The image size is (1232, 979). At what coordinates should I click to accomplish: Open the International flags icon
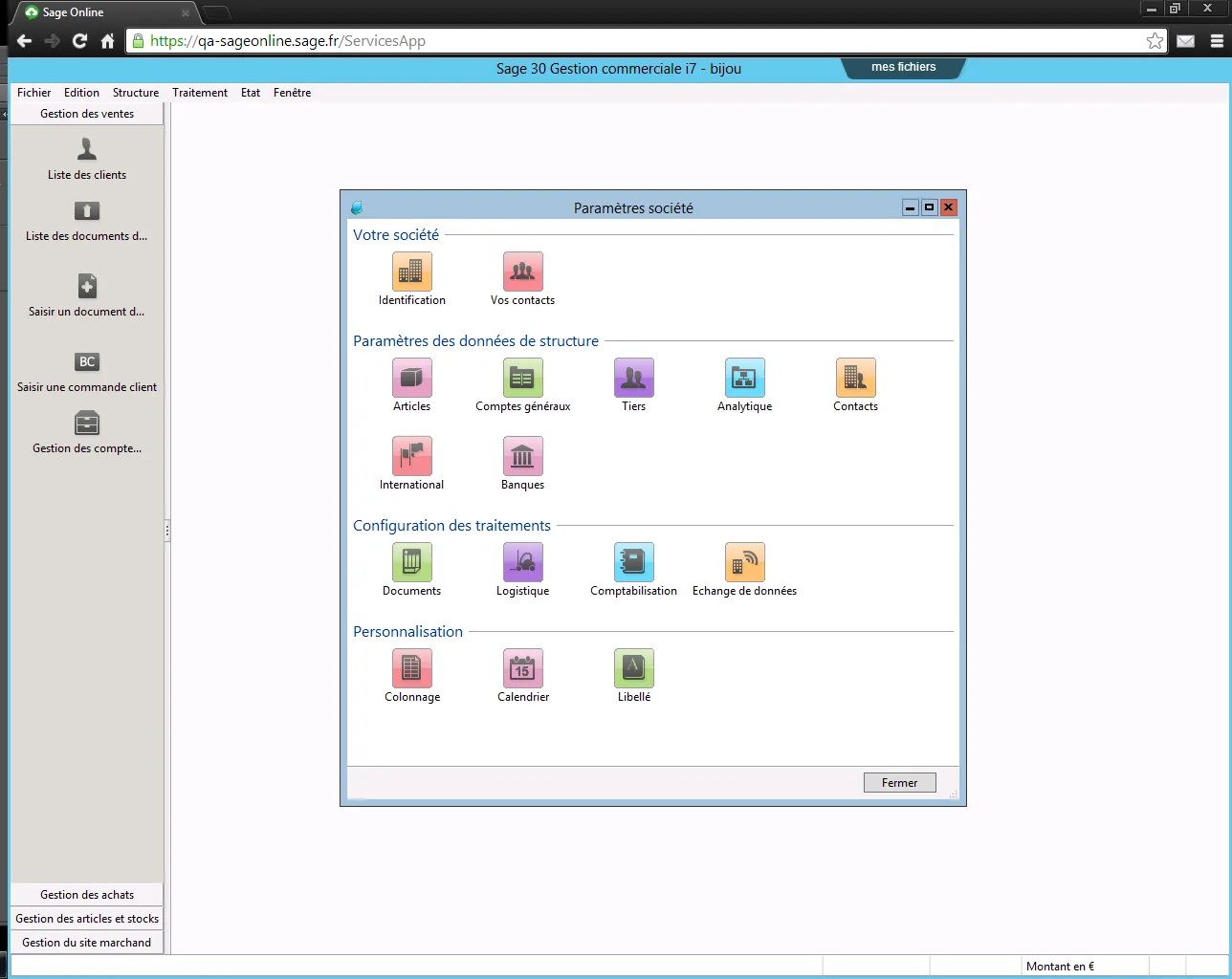tap(412, 456)
